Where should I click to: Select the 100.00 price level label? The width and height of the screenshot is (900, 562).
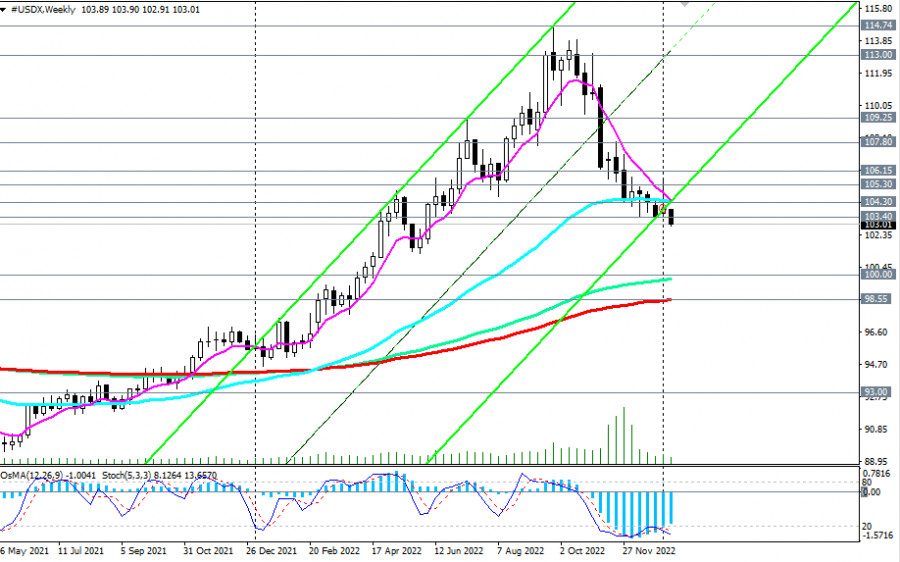pyautogui.click(x=878, y=274)
